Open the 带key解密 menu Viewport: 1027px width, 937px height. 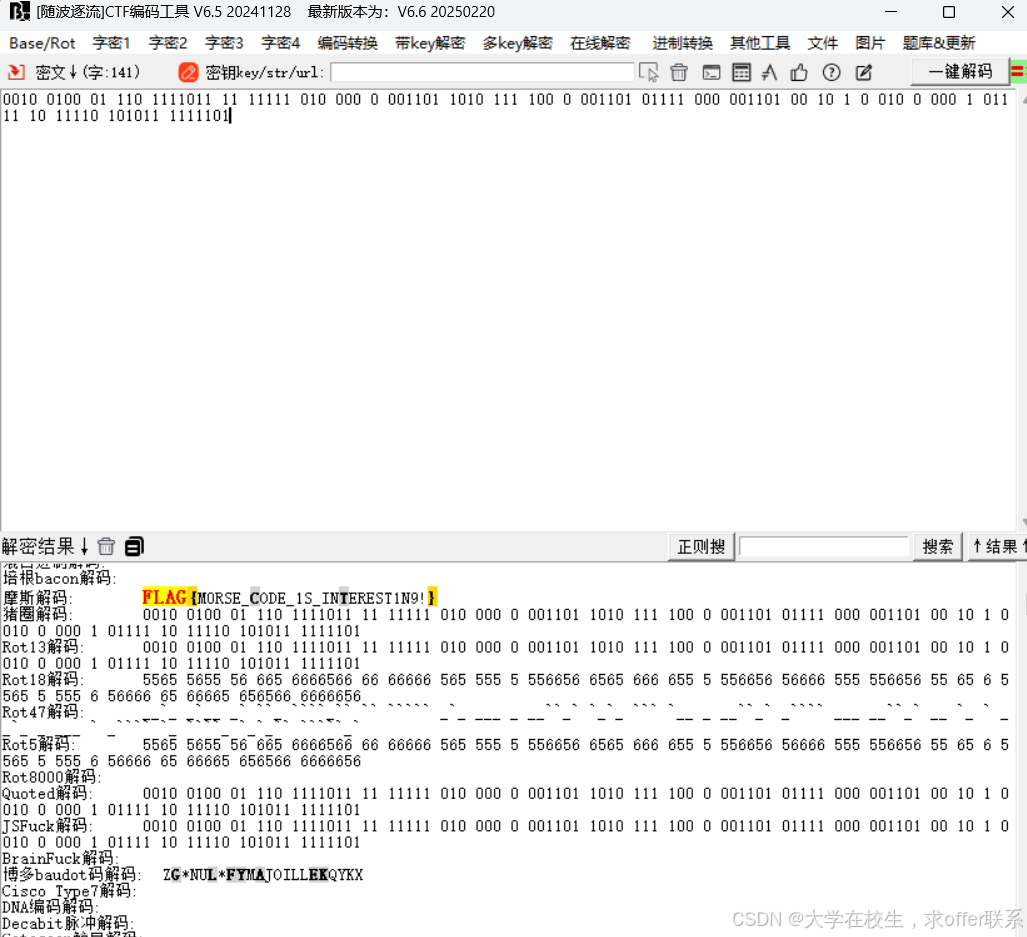[x=430, y=43]
